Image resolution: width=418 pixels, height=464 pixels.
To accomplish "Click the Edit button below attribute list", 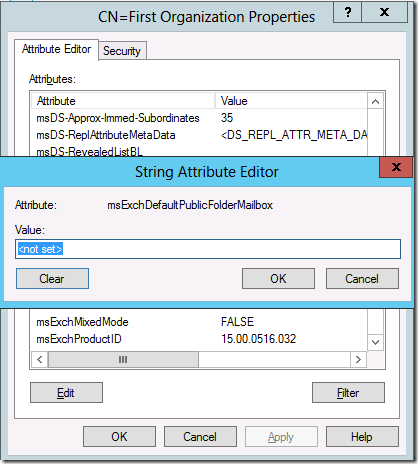I will (66, 393).
